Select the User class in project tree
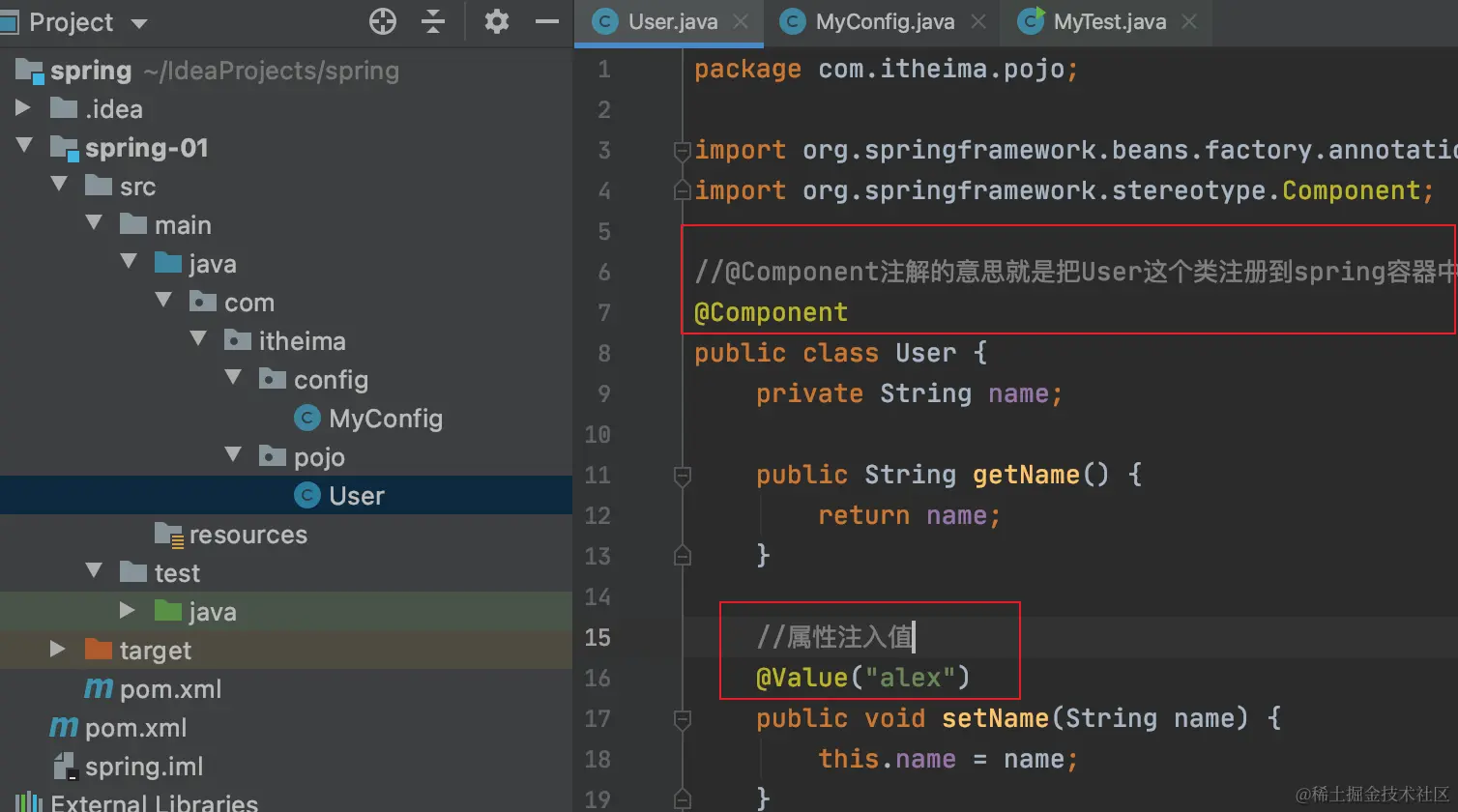The image size is (1458, 812). (x=356, y=496)
